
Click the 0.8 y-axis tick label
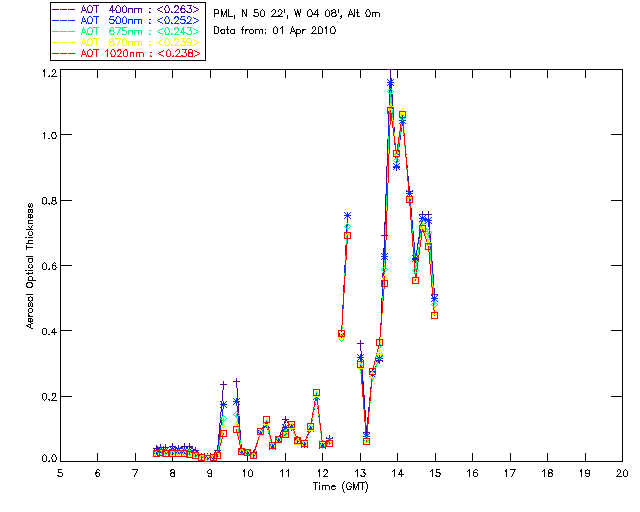pyautogui.click(x=49, y=201)
